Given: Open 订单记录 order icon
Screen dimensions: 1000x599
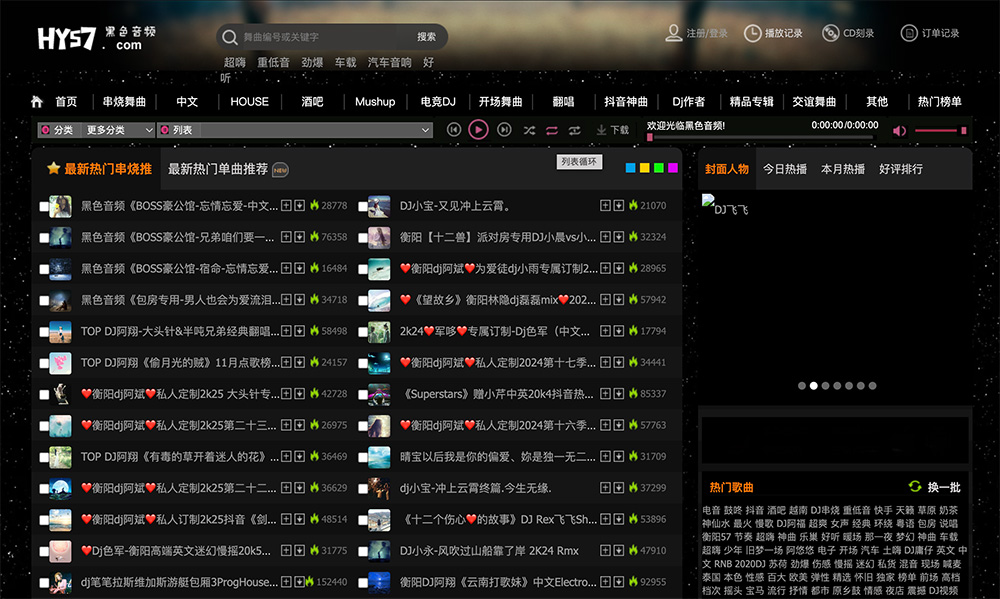Looking at the screenshot, I should (x=909, y=33).
